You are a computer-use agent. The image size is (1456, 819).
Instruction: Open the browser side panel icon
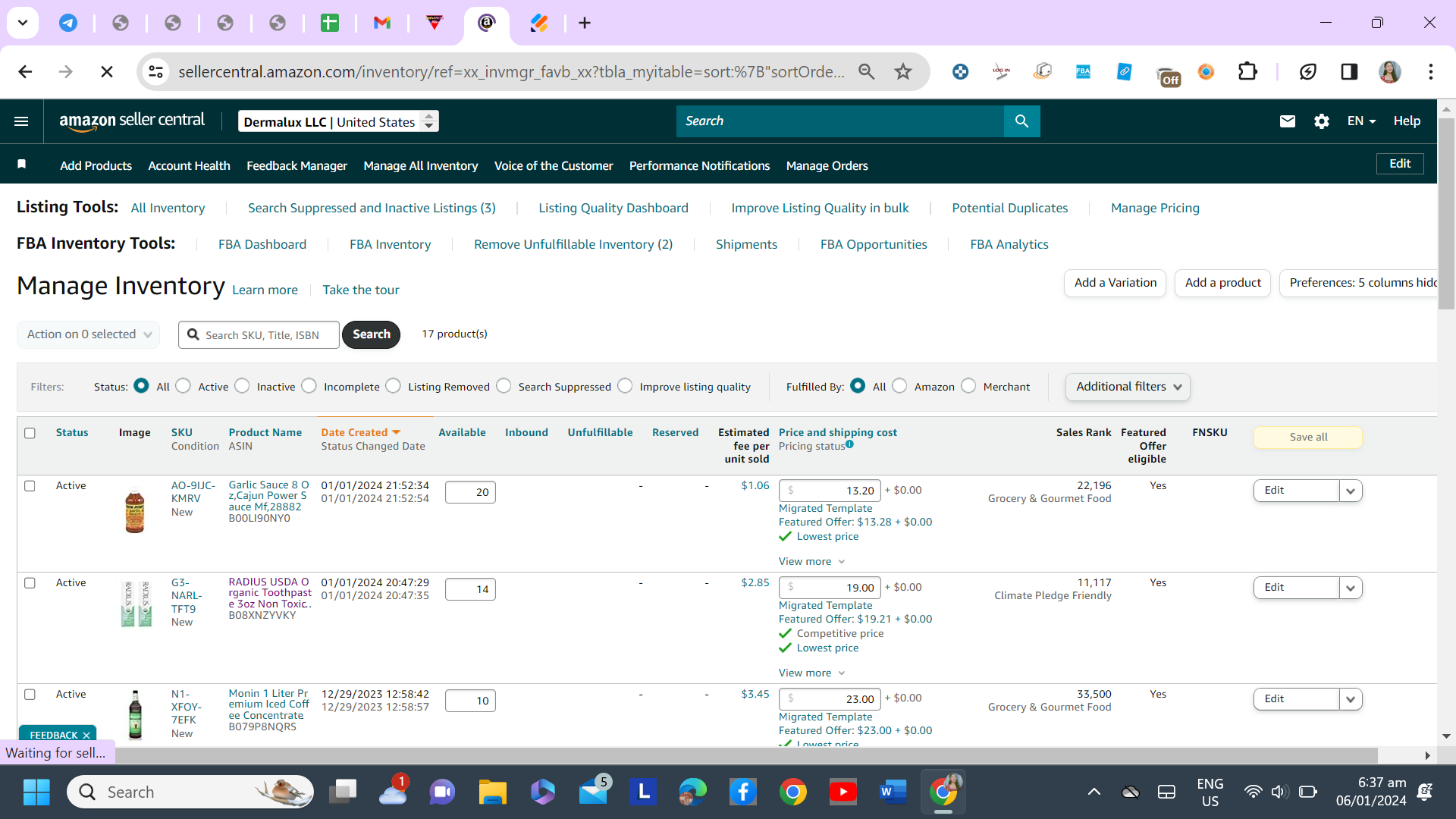point(1349,72)
